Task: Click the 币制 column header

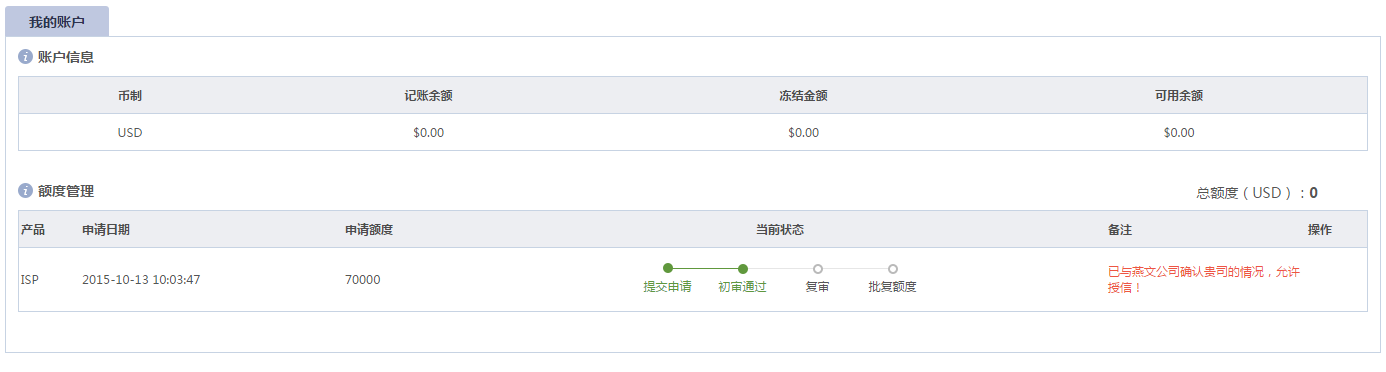Action: (x=130, y=96)
